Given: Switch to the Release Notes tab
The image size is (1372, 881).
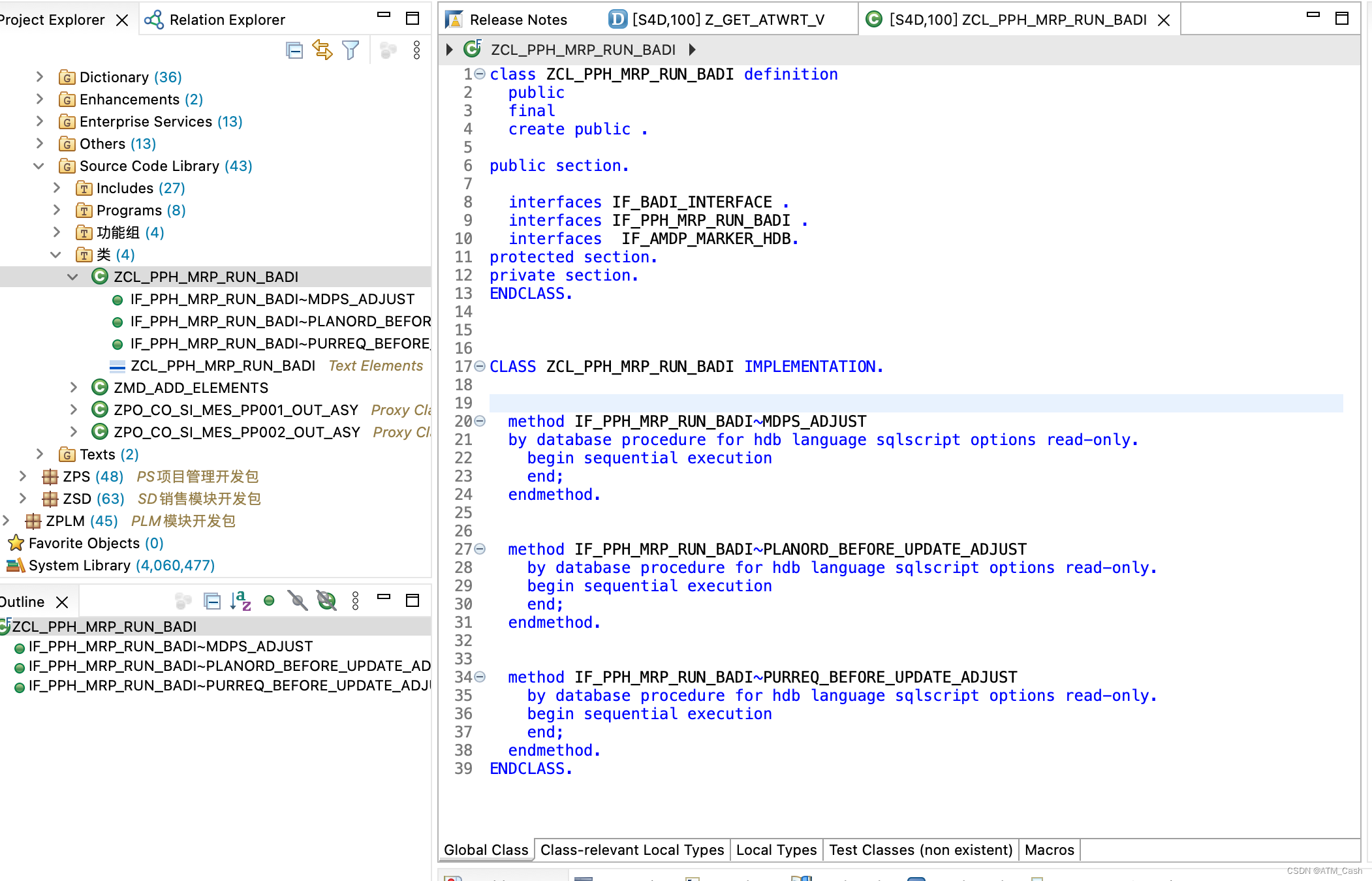Looking at the screenshot, I should (x=518, y=20).
